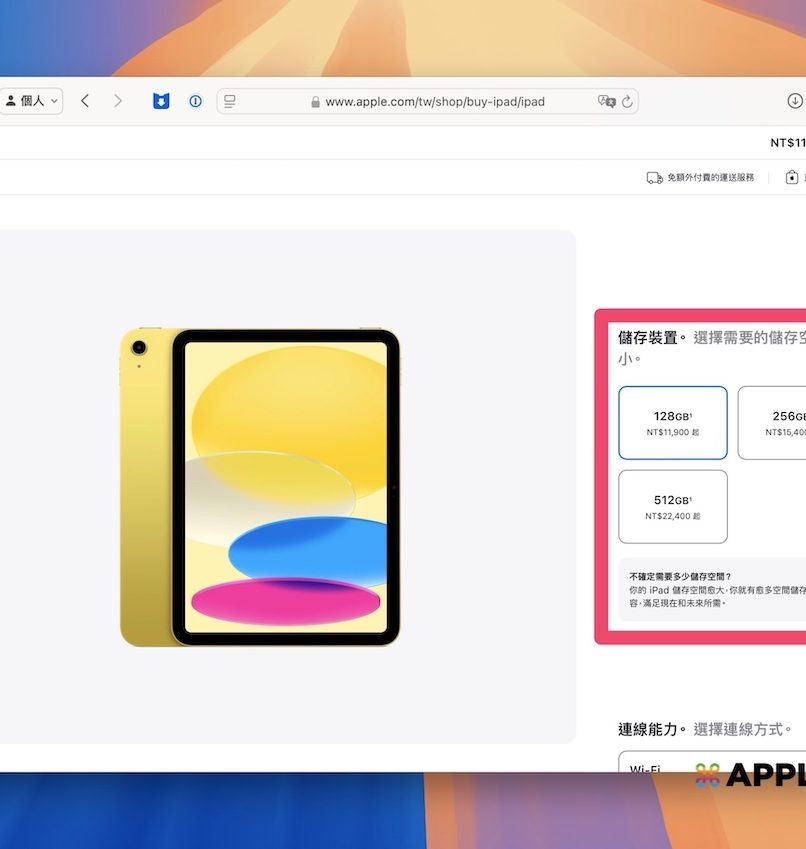Choose the 512GB storage option
This screenshot has width=806, height=849.
673,506
